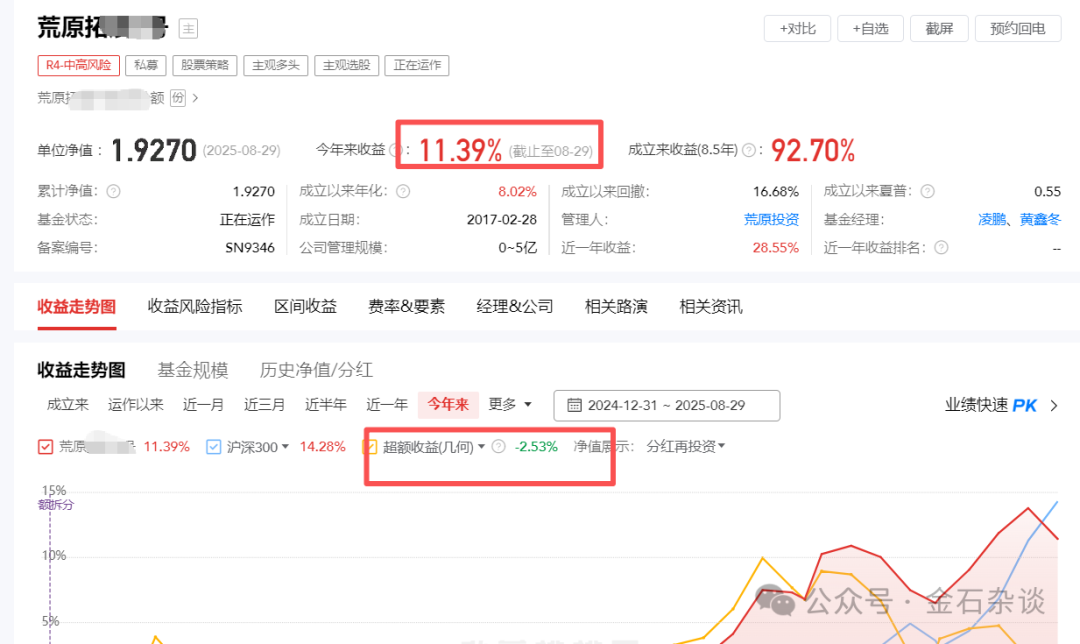Select 运作以来 time range
Screen dimensions: 1080x644
tap(136, 404)
